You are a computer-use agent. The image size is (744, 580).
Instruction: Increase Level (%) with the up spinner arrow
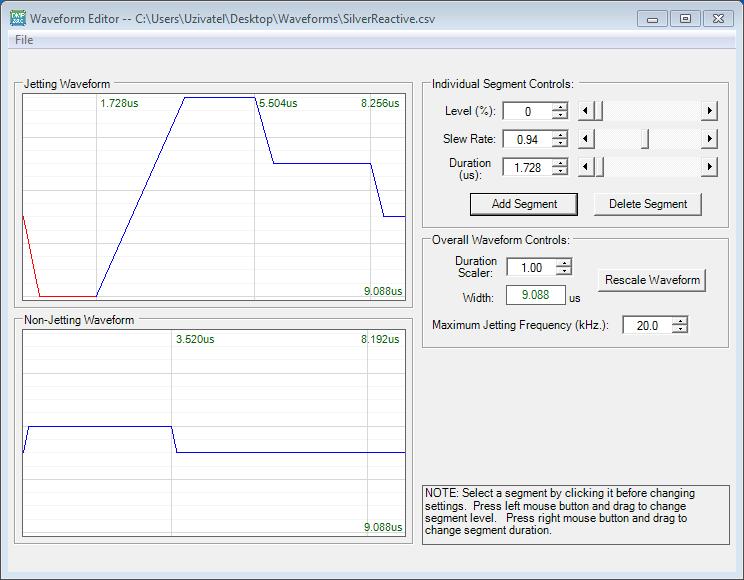(x=560, y=107)
